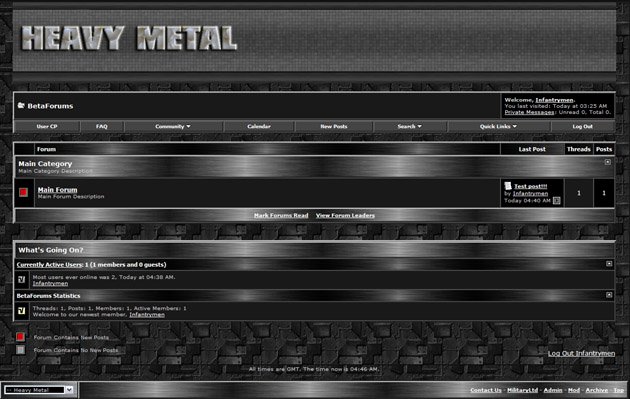Open the User CP menu item
Image resolution: width=630 pixels, height=399 pixels.
click(47, 127)
